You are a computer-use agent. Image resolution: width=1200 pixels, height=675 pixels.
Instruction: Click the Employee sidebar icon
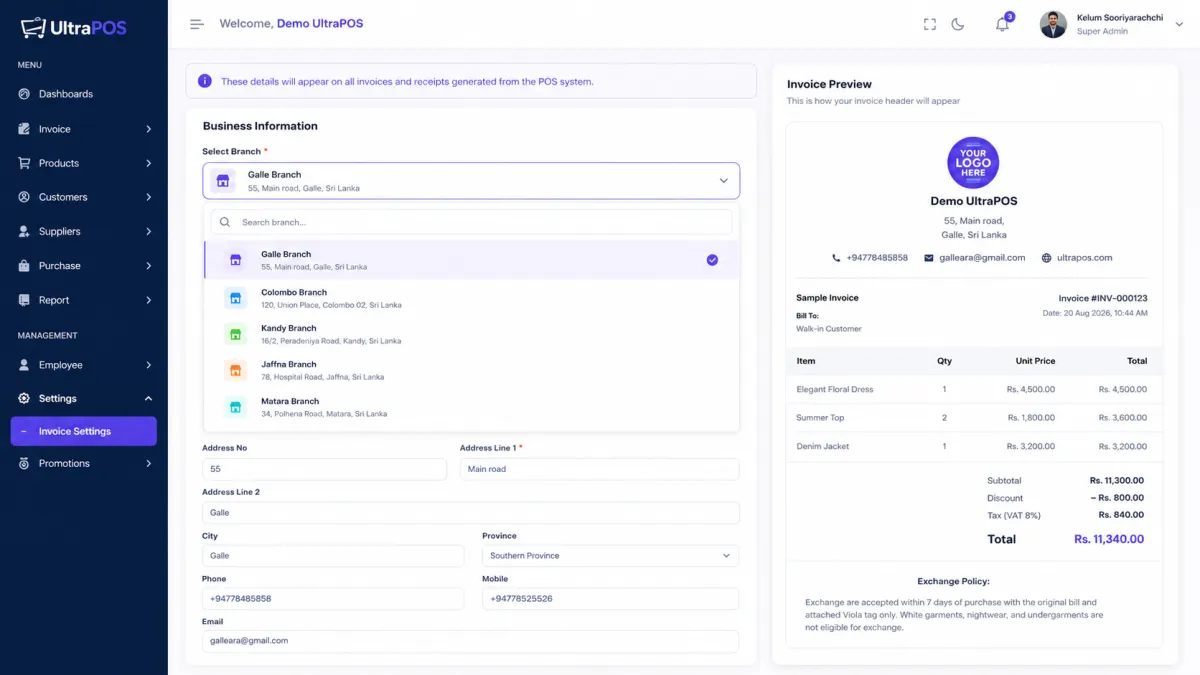(x=24, y=365)
